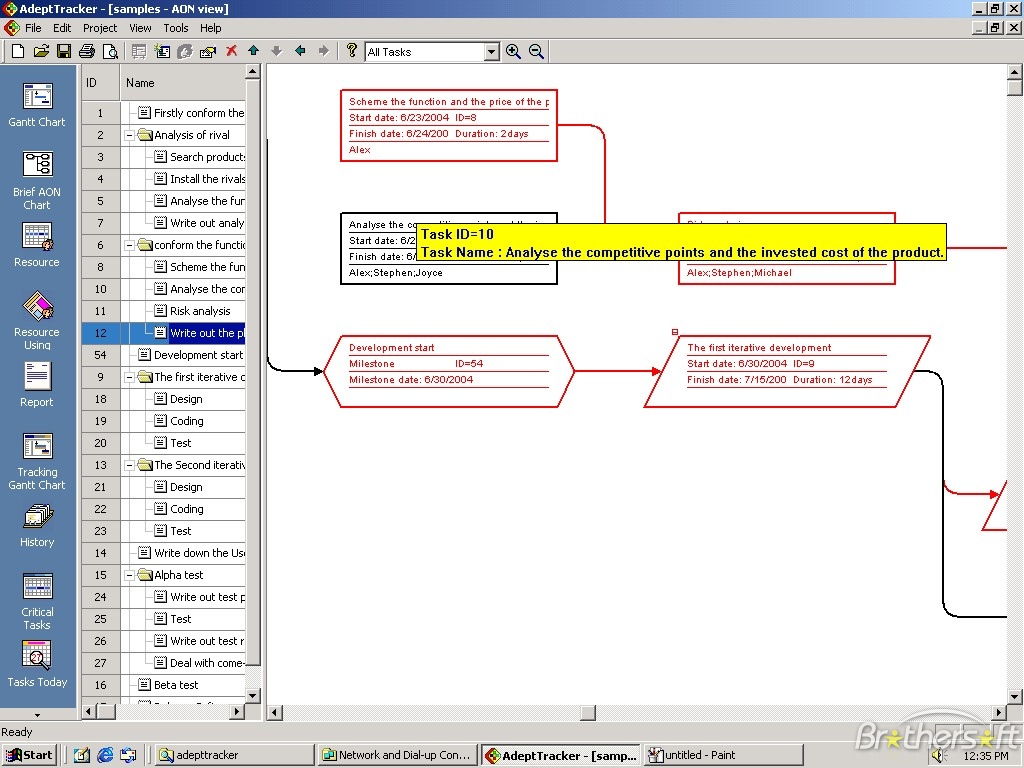This screenshot has width=1024, height=768.
Task: Open the Tasks Today view
Action: [x=37, y=664]
